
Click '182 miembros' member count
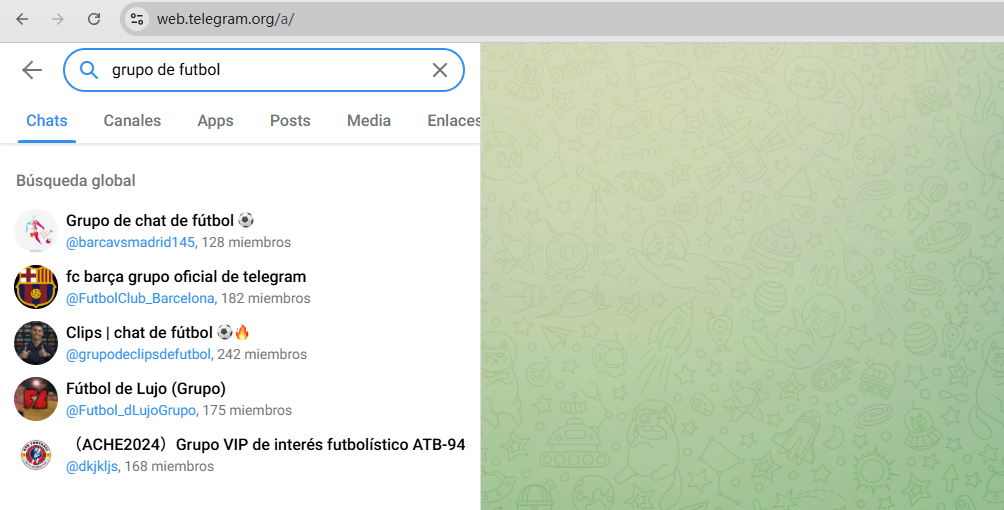[x=266, y=298]
